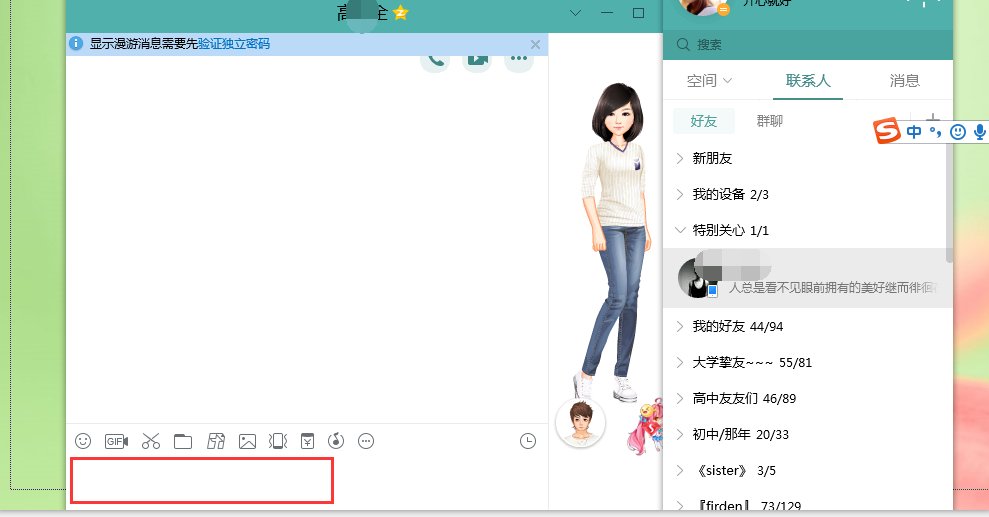Viewport: 989px width, 517px height.
Task: Click the add plus button in contacts panel
Action: pos(932,119)
